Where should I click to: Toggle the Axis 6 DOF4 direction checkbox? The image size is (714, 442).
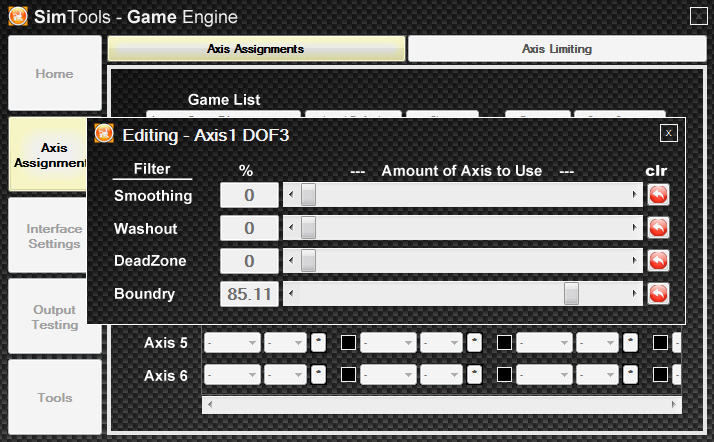(x=660, y=375)
